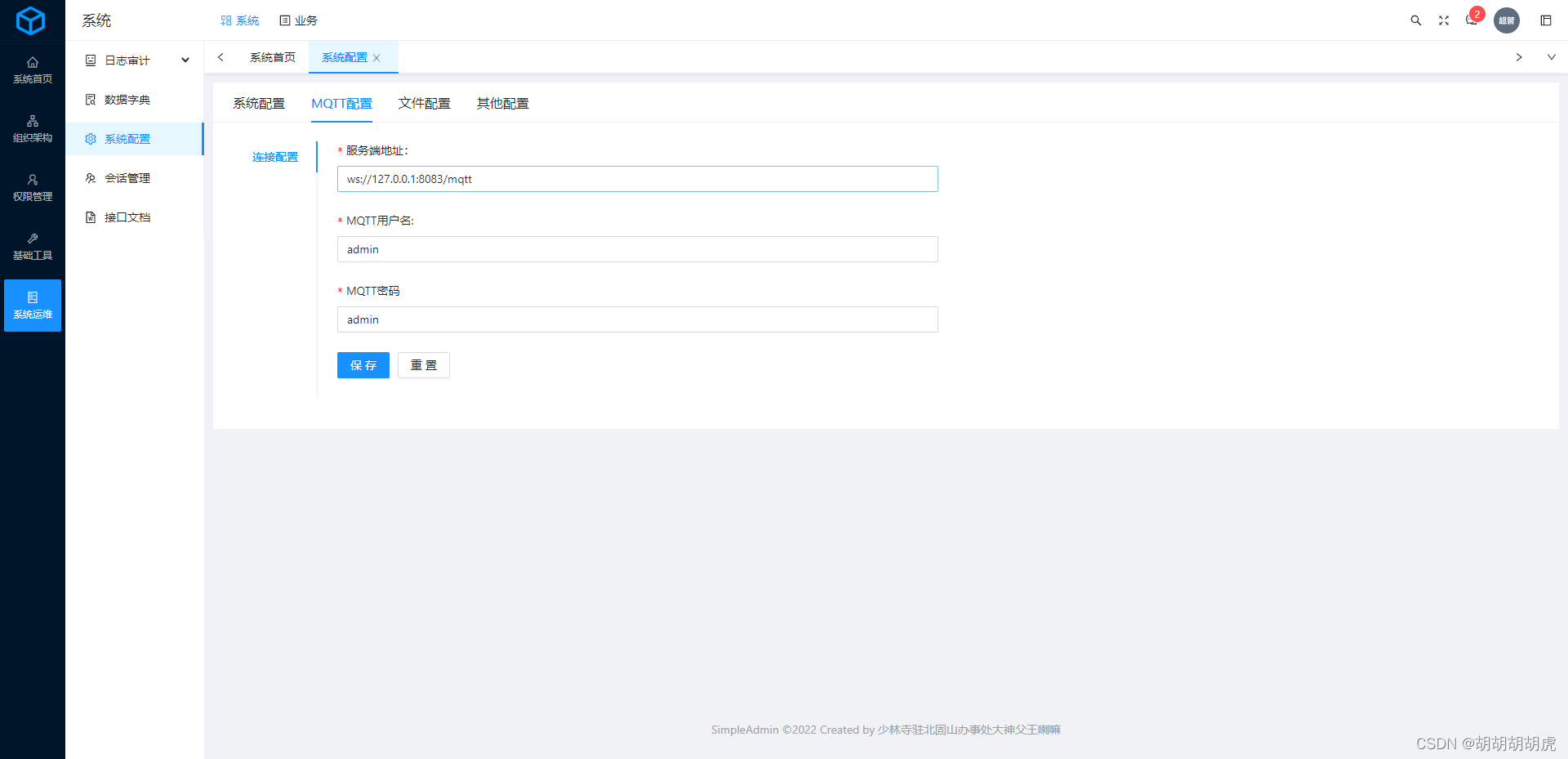Screen dimensions: 1568x759
Task: Open 系统首页 in the dark sidebar
Action: point(33,71)
